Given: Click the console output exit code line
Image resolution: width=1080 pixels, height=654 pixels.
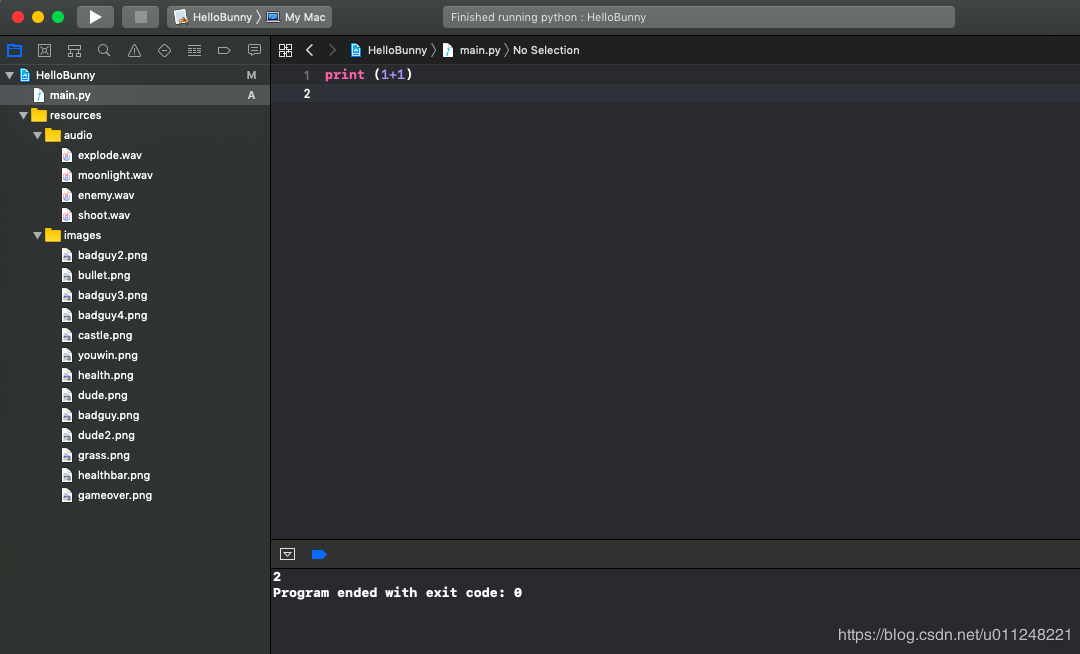Looking at the screenshot, I should (x=397, y=593).
